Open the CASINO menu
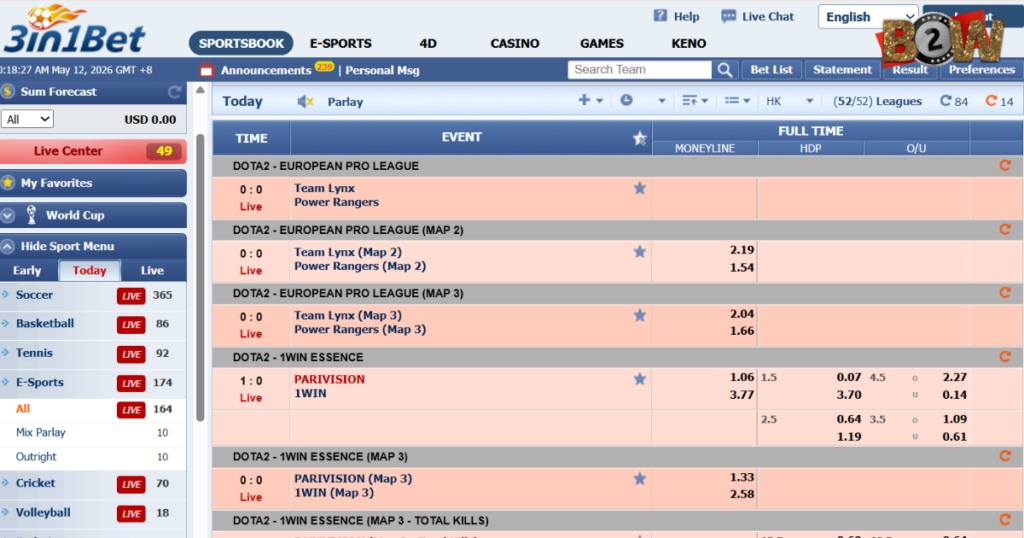1024x538 pixels. pos(515,44)
